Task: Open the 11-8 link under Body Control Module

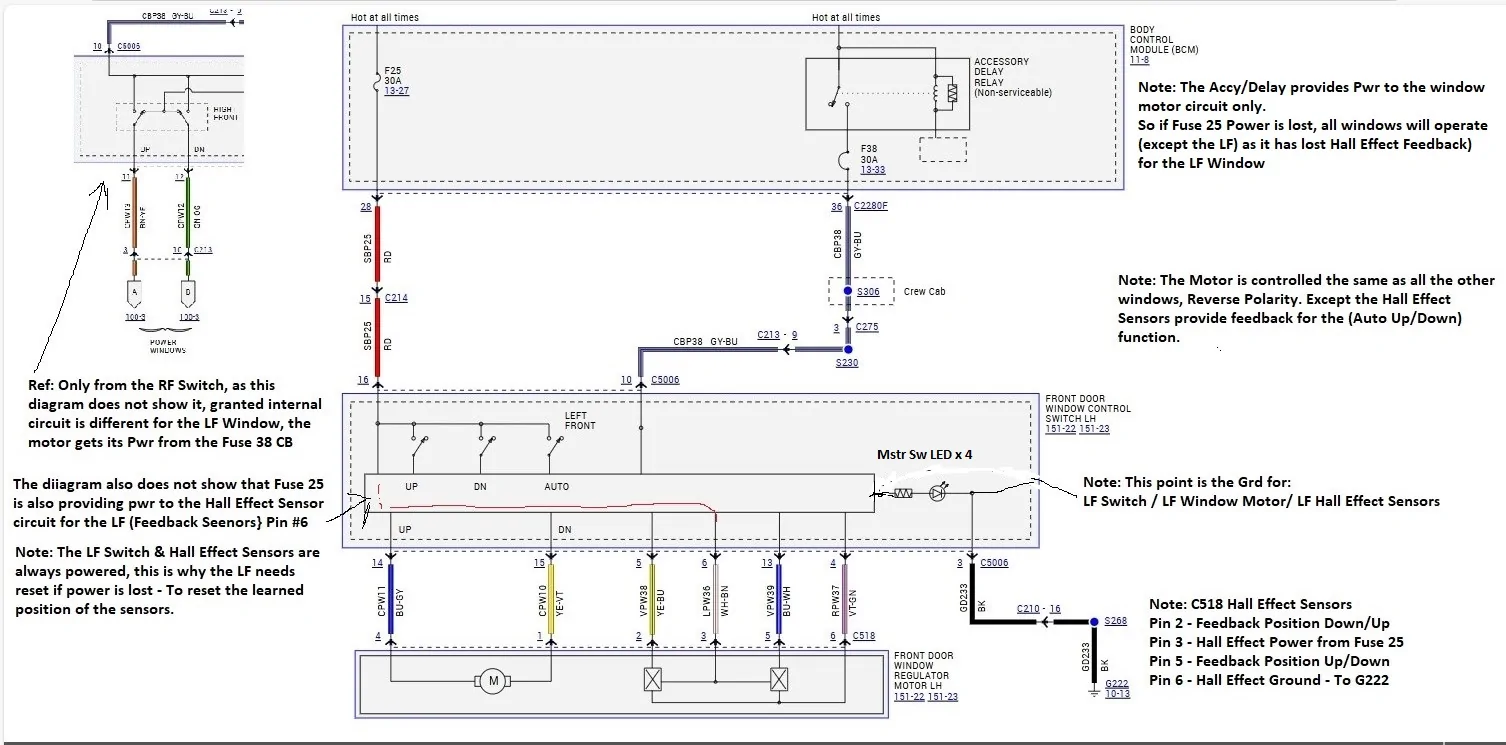Action: (1139, 61)
